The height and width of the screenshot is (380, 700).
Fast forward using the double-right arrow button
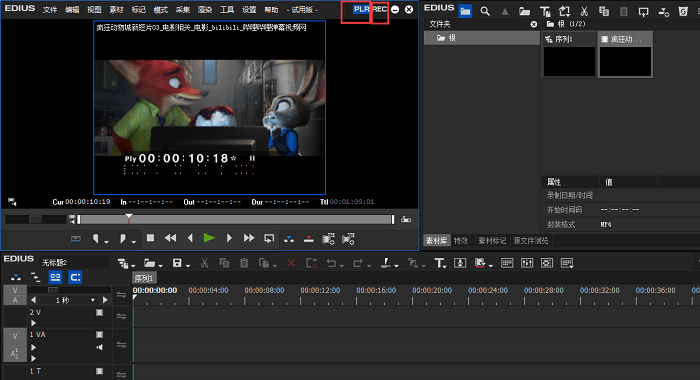tap(249, 238)
